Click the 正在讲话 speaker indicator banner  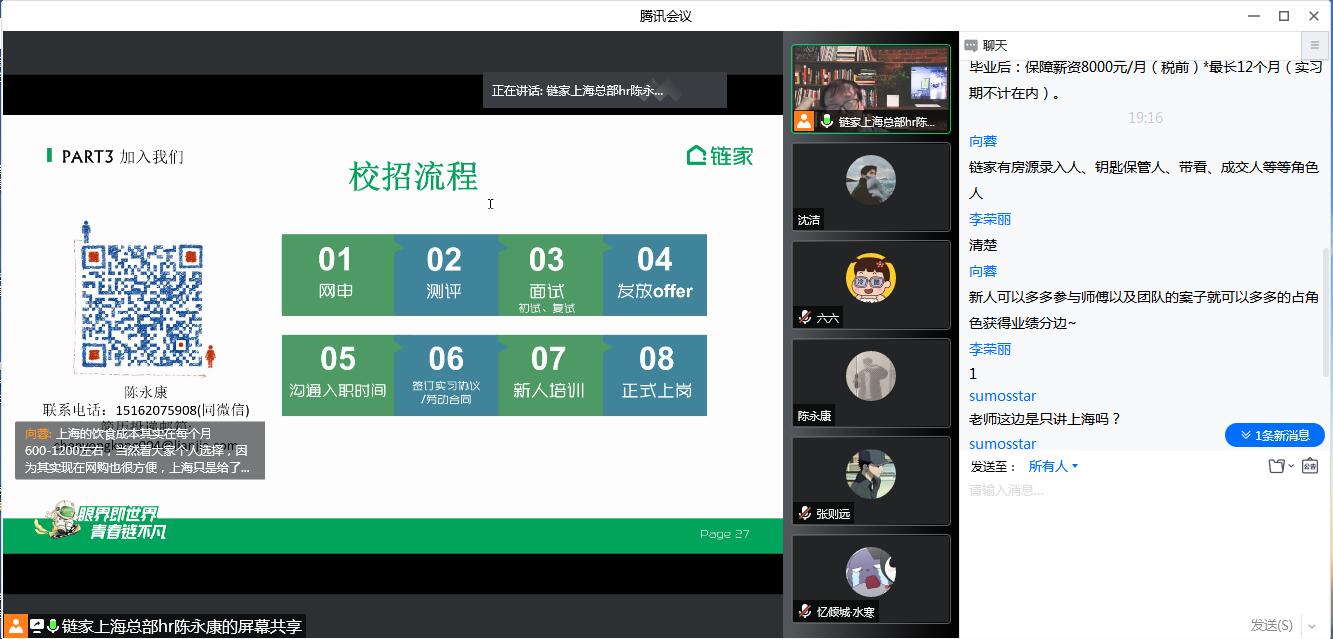[604, 90]
